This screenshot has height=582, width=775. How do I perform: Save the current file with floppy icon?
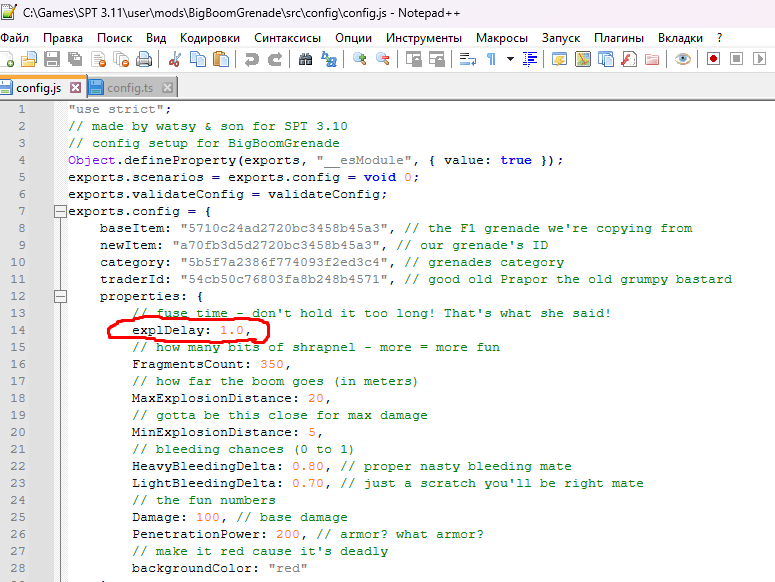pos(51,59)
